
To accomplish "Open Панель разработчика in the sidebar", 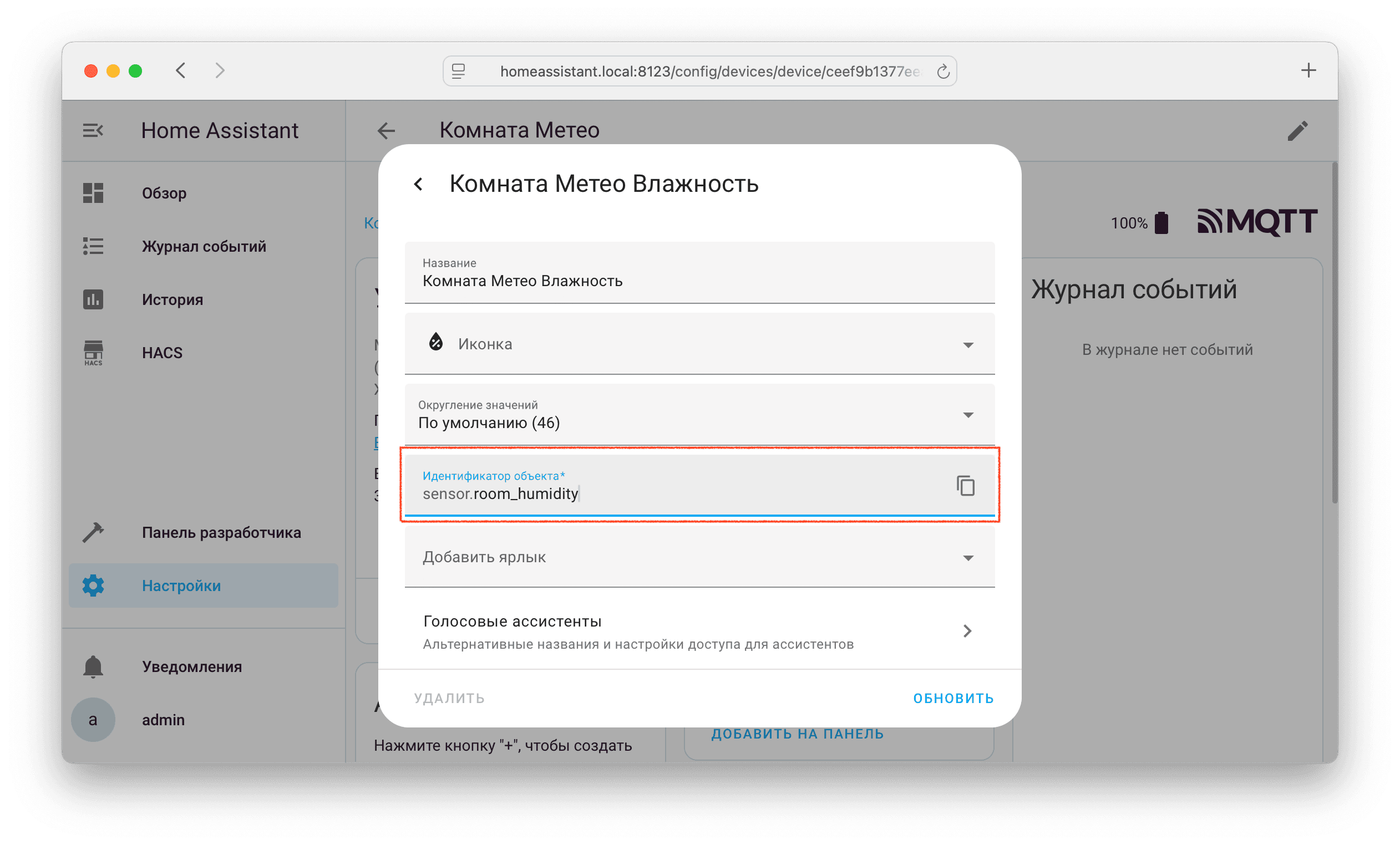I will pos(221,533).
